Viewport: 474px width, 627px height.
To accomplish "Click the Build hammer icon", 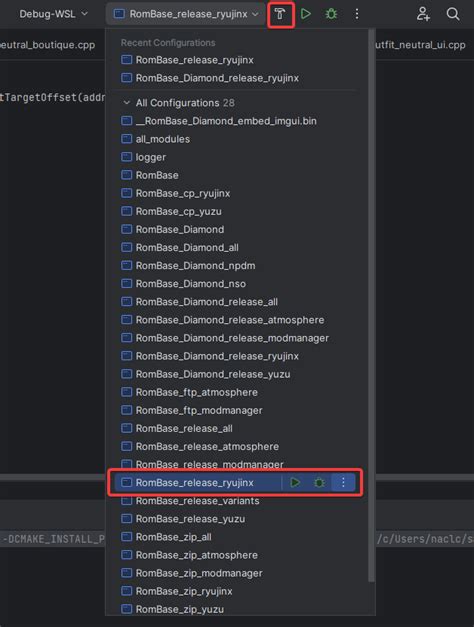I will pos(280,14).
